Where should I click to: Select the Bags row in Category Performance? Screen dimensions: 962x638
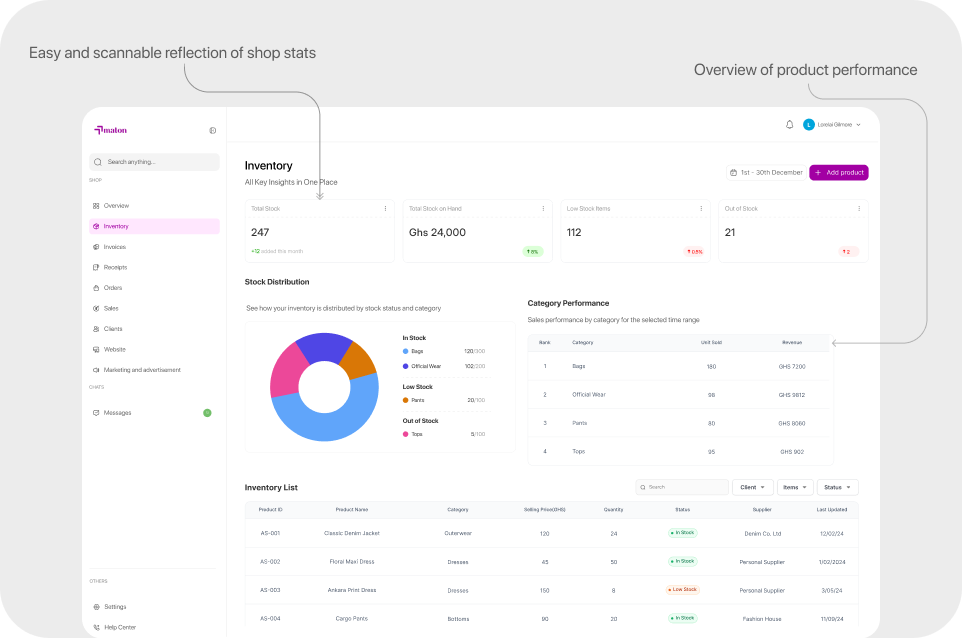point(680,366)
